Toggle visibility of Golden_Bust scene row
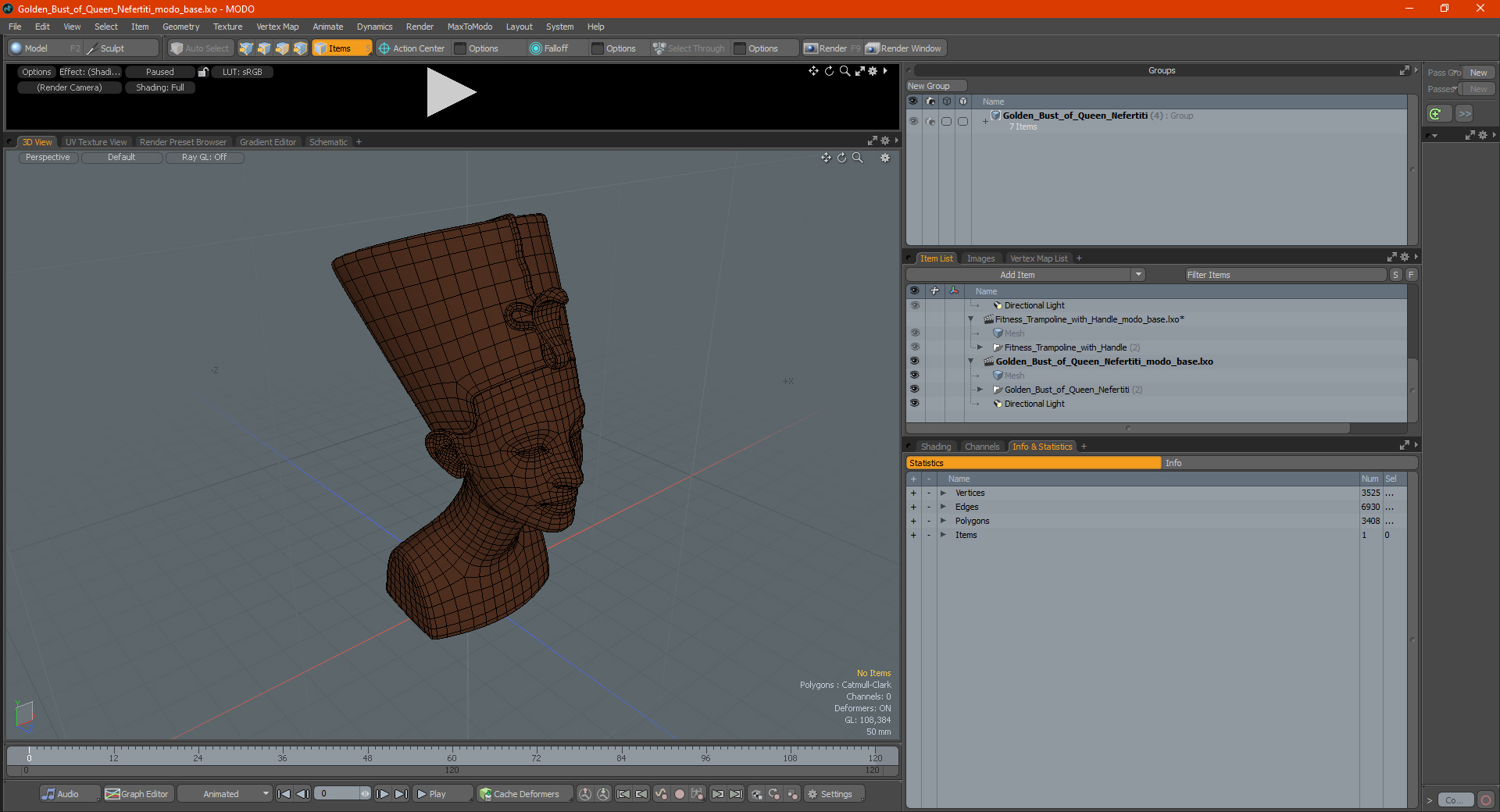Viewport: 1500px width, 812px height. coord(914,361)
